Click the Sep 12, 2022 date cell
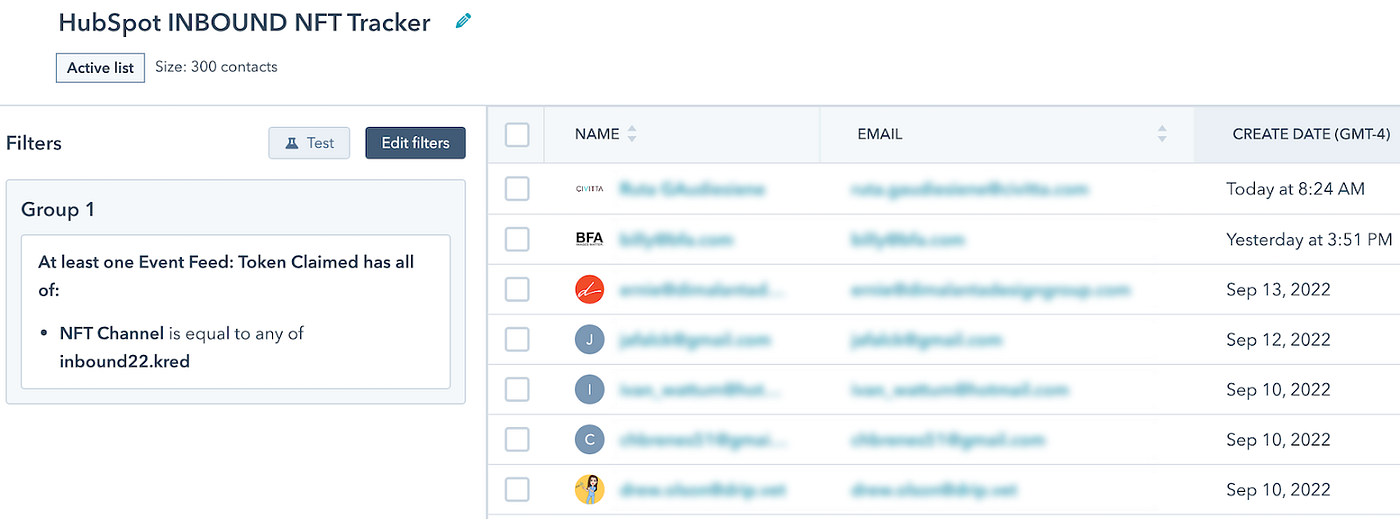Viewport: 1400px width, 519px height. (x=1279, y=340)
